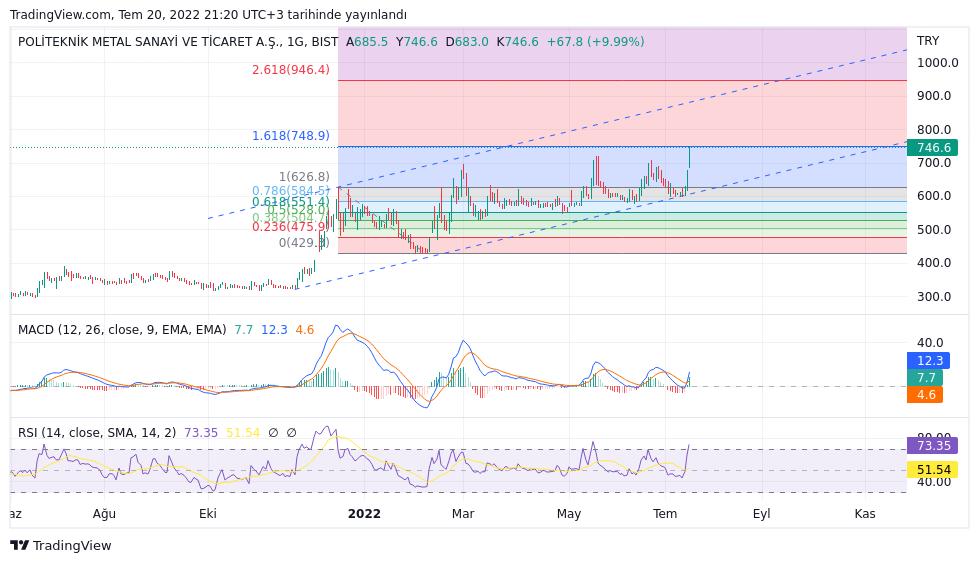Click the Eyl label on time axis

click(762, 514)
